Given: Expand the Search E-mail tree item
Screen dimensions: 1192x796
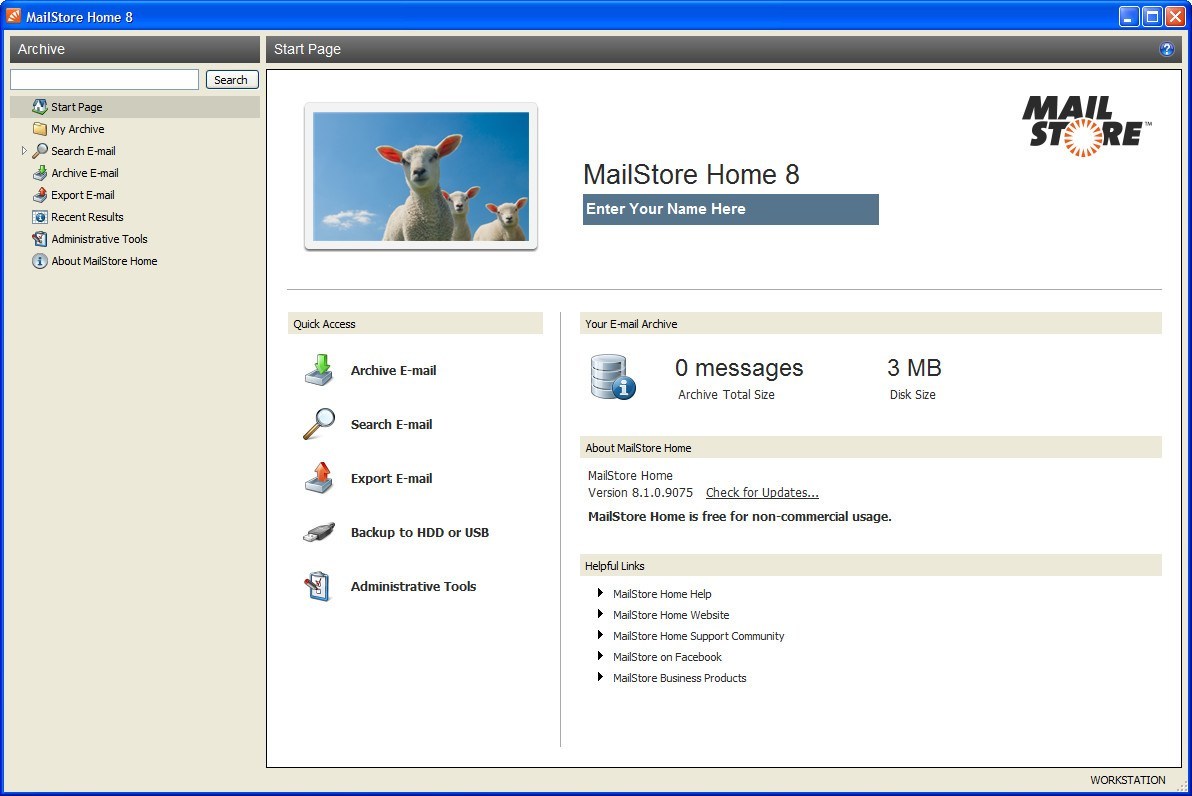Looking at the screenshot, I should (24, 150).
